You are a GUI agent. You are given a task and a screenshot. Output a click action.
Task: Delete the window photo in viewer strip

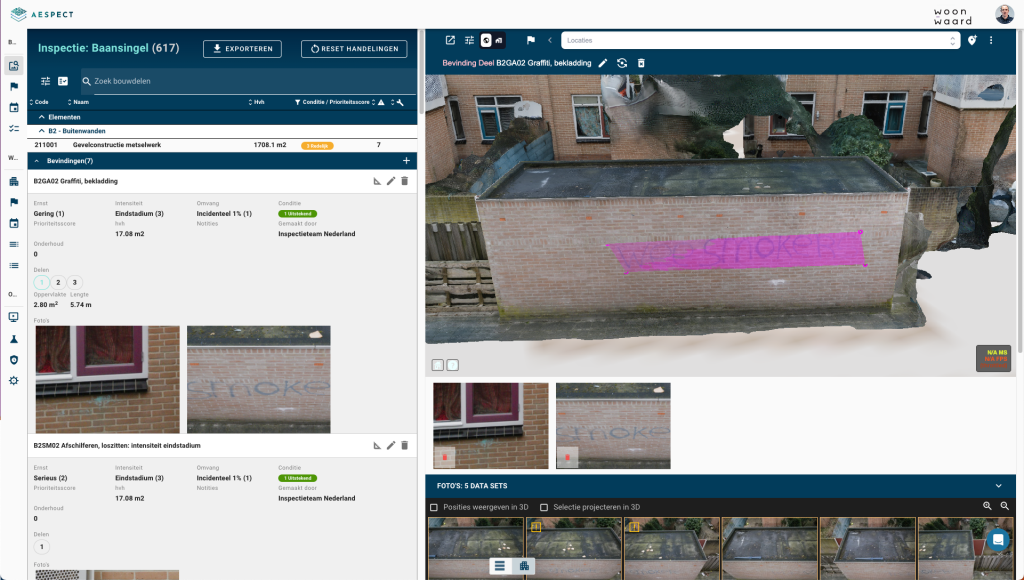coord(444,457)
